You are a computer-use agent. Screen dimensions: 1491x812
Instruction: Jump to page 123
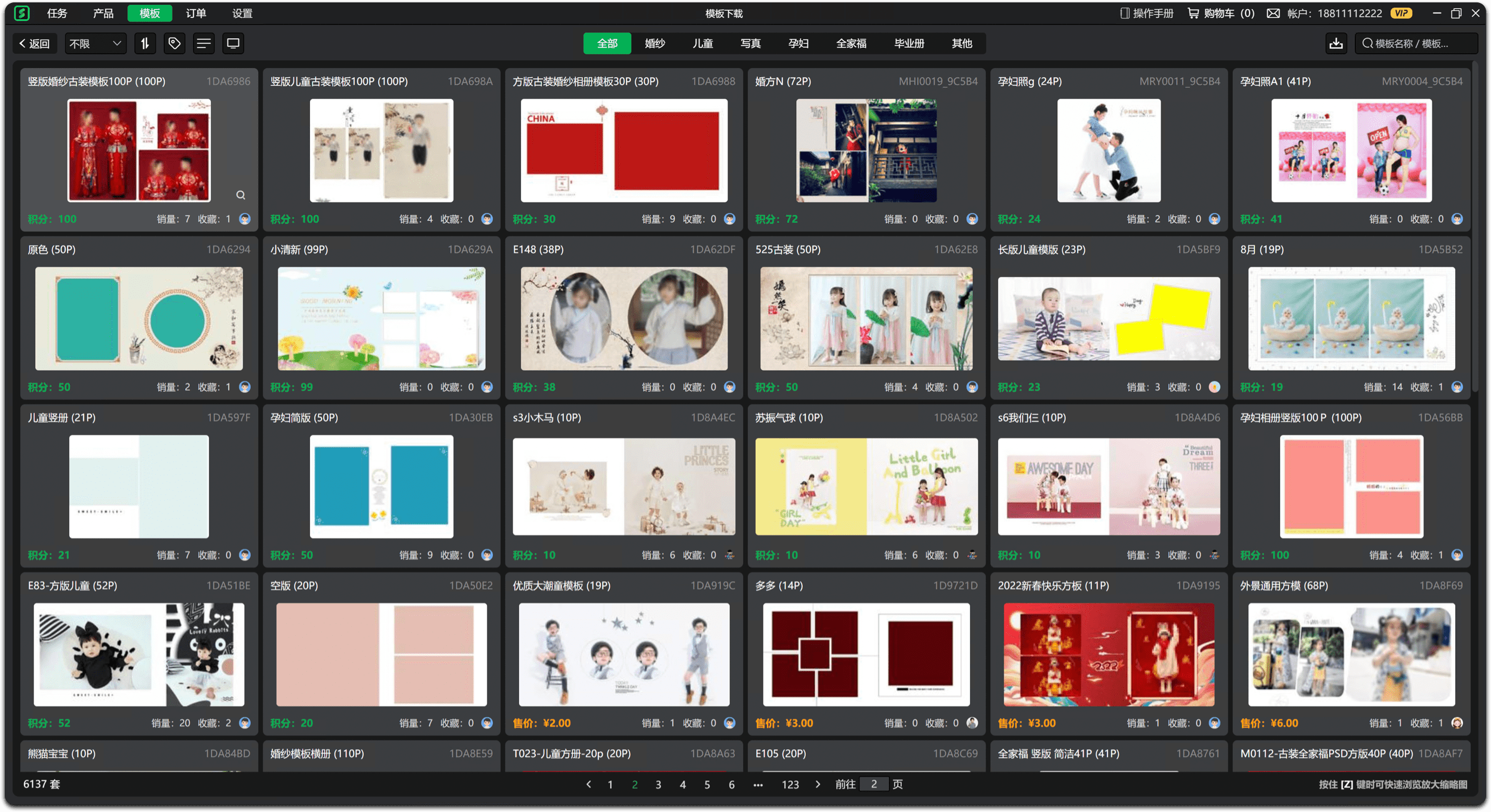[790, 785]
